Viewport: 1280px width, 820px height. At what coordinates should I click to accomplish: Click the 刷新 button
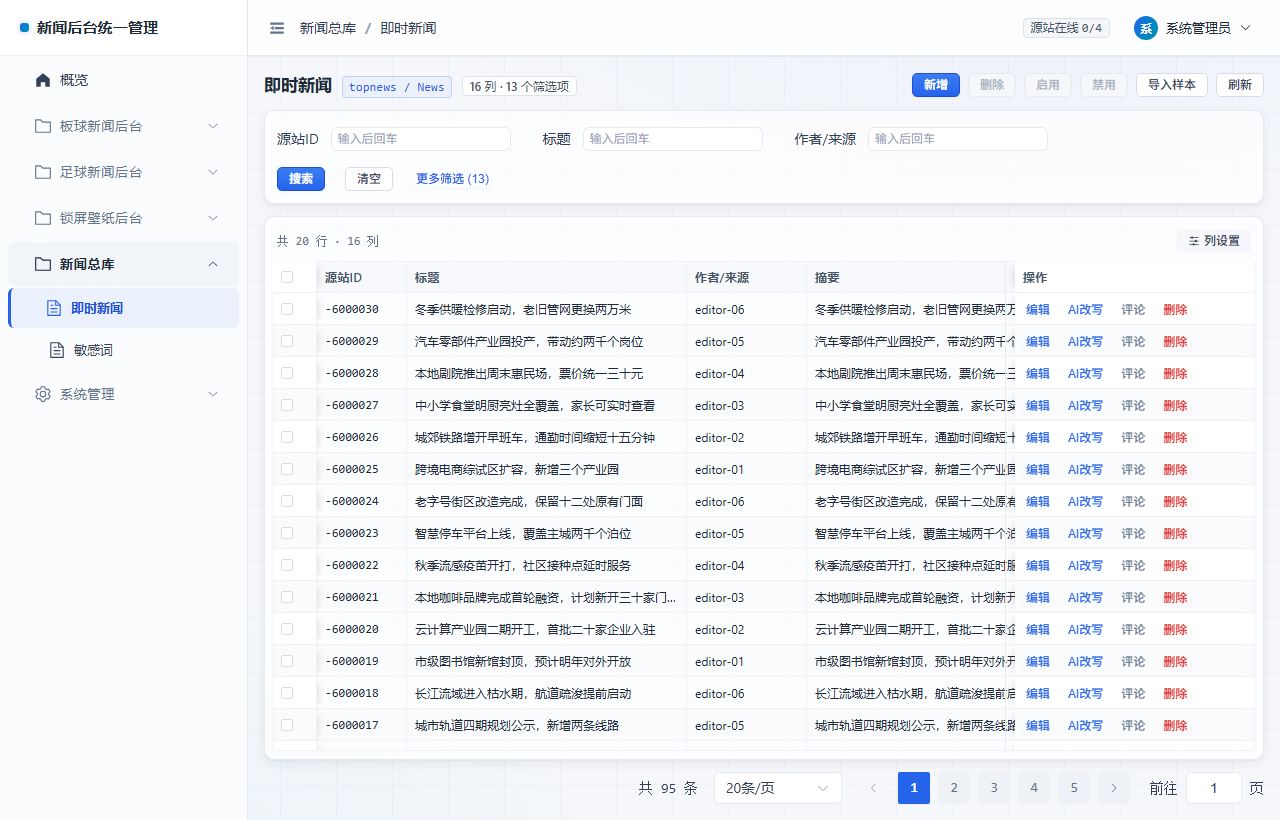click(x=1240, y=85)
